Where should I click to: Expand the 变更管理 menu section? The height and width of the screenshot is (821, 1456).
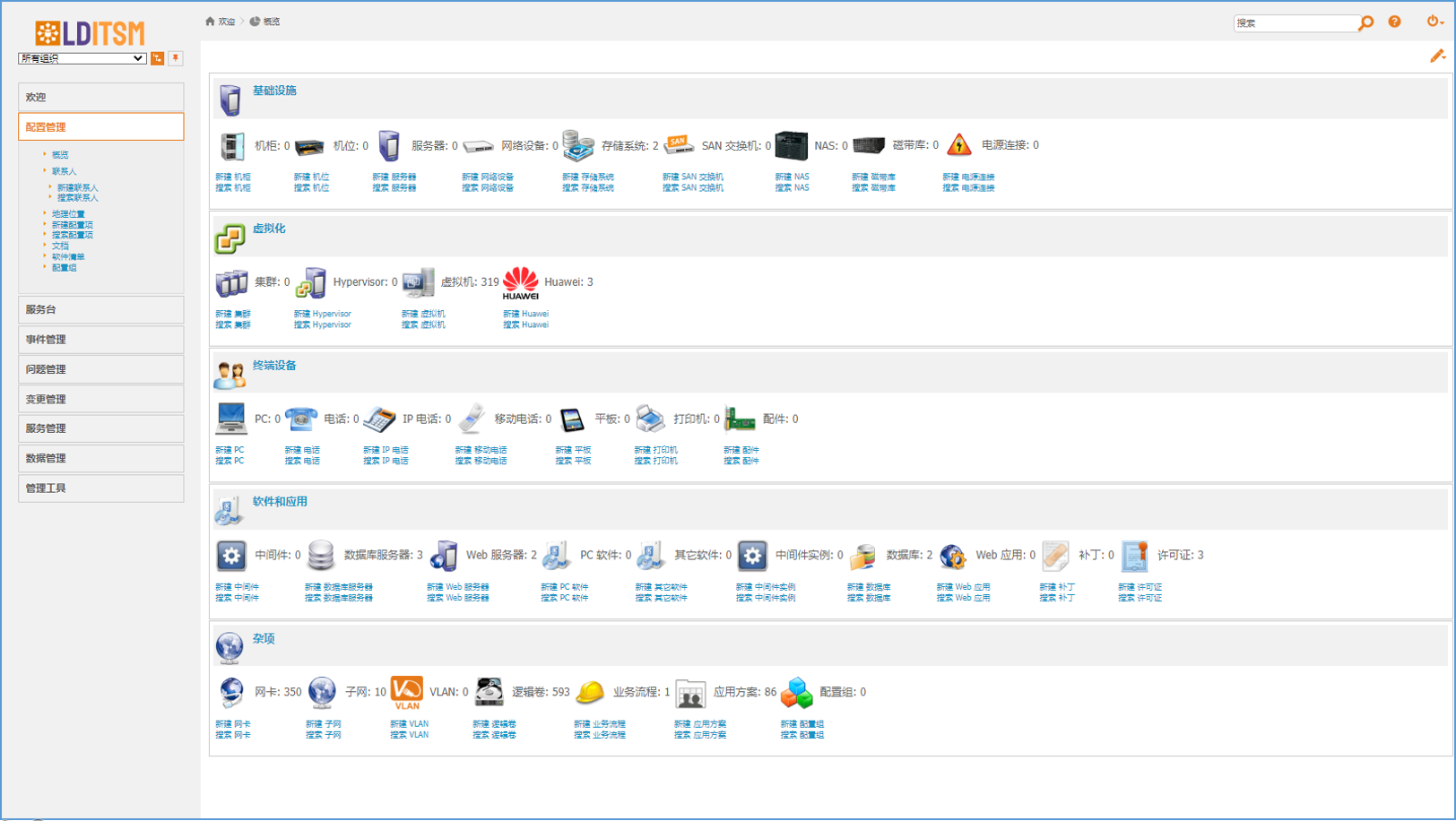100,399
